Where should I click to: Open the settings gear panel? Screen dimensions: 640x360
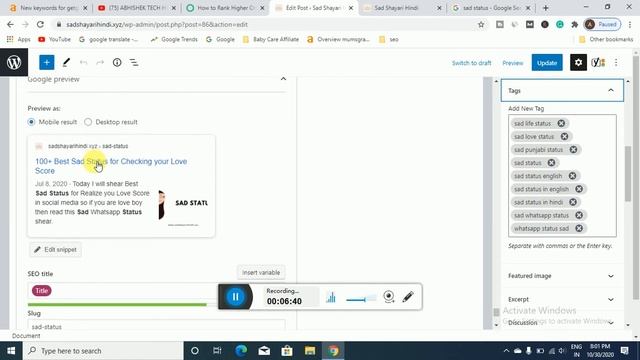pos(578,62)
